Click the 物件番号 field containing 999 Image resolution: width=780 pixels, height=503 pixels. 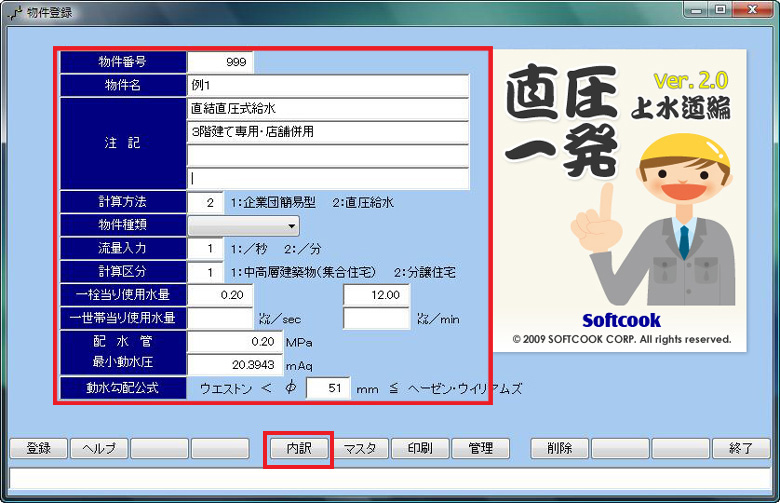220,62
